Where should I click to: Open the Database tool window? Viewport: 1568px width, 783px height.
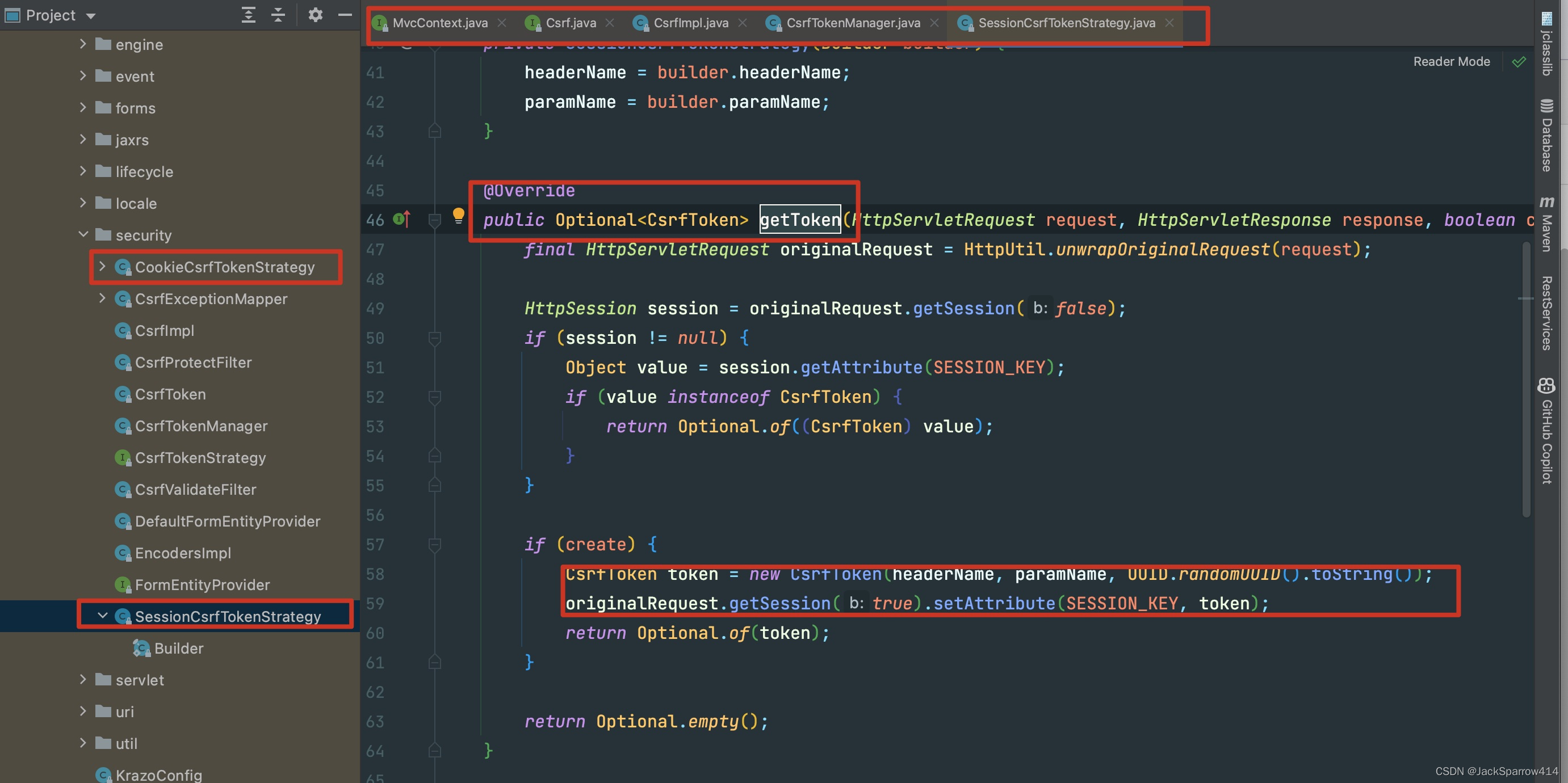coord(1546,135)
